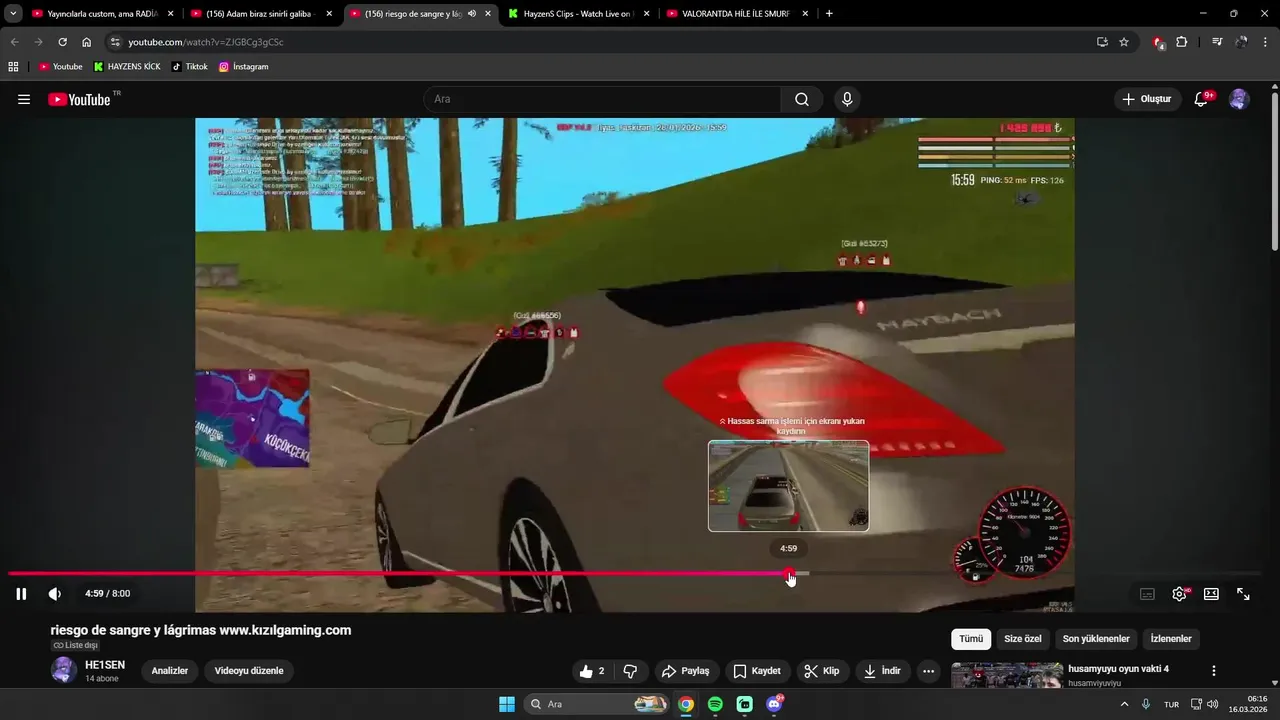Focus the YouTube search field
The image size is (1280, 720).
coord(602,99)
